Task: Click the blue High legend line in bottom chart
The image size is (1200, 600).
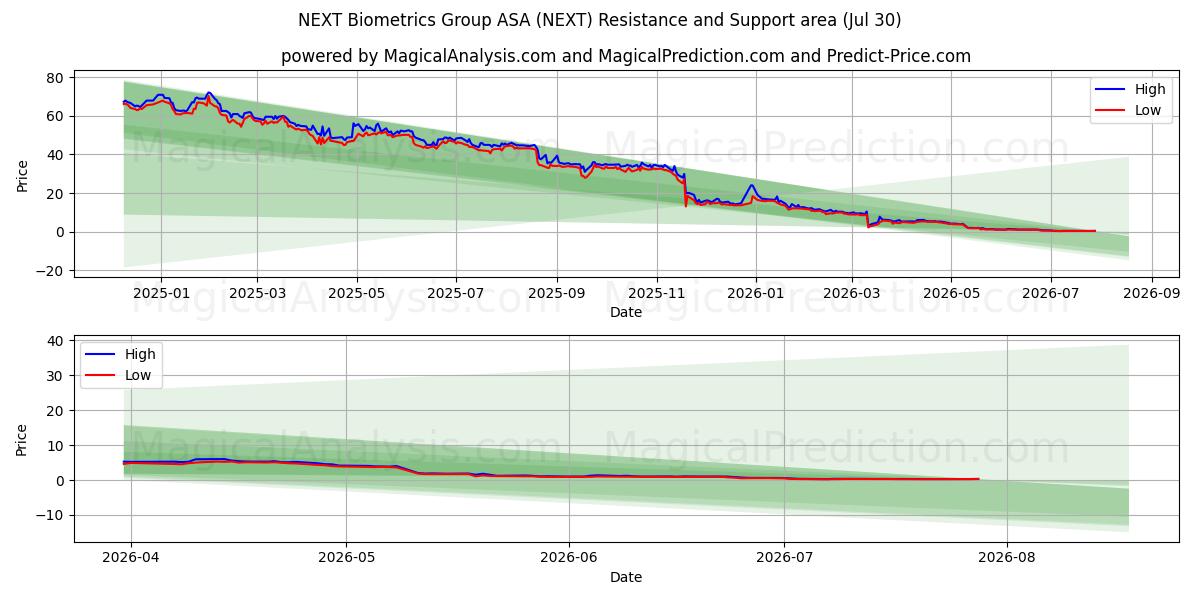Action: (100, 355)
